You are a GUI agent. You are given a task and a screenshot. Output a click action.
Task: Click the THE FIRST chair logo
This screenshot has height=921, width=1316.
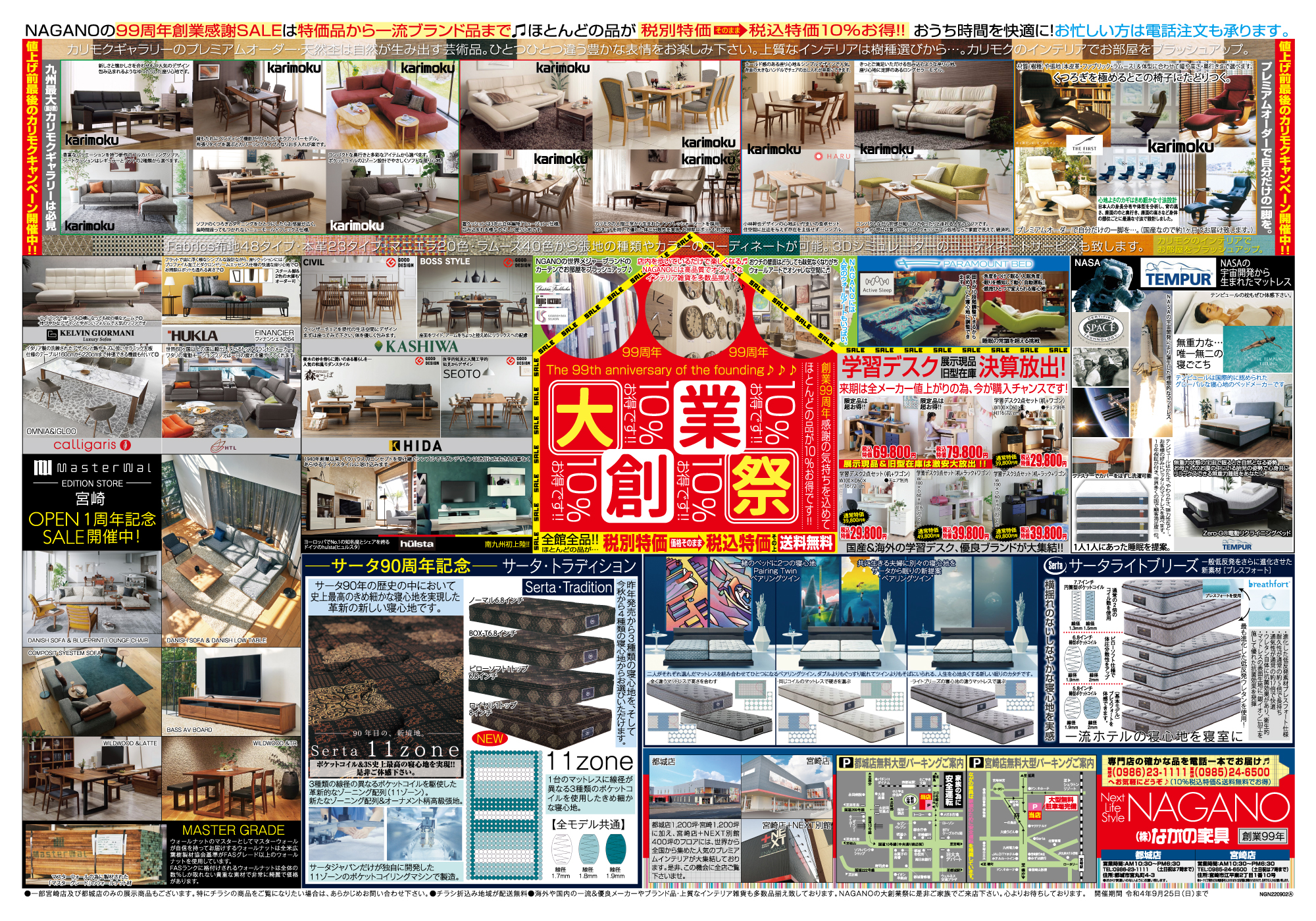[x=1085, y=147]
